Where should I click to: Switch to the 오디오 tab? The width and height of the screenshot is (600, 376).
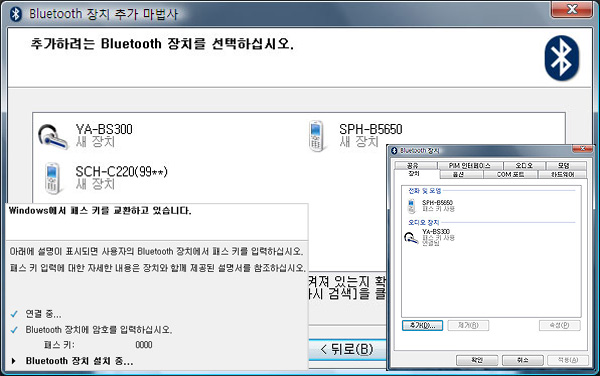point(524,166)
